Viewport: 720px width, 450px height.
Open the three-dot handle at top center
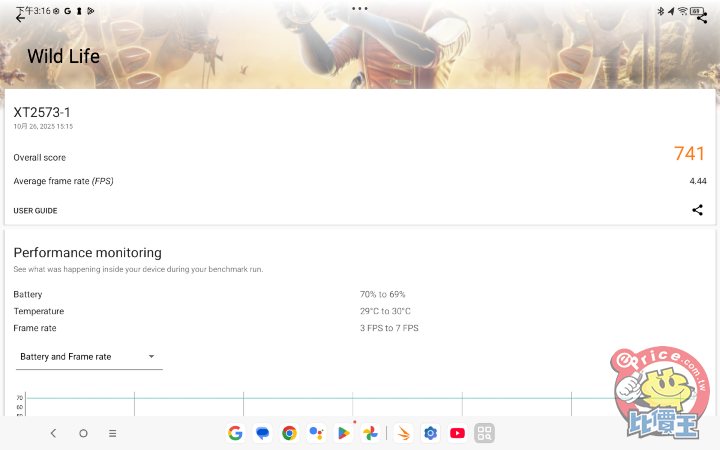click(x=360, y=8)
